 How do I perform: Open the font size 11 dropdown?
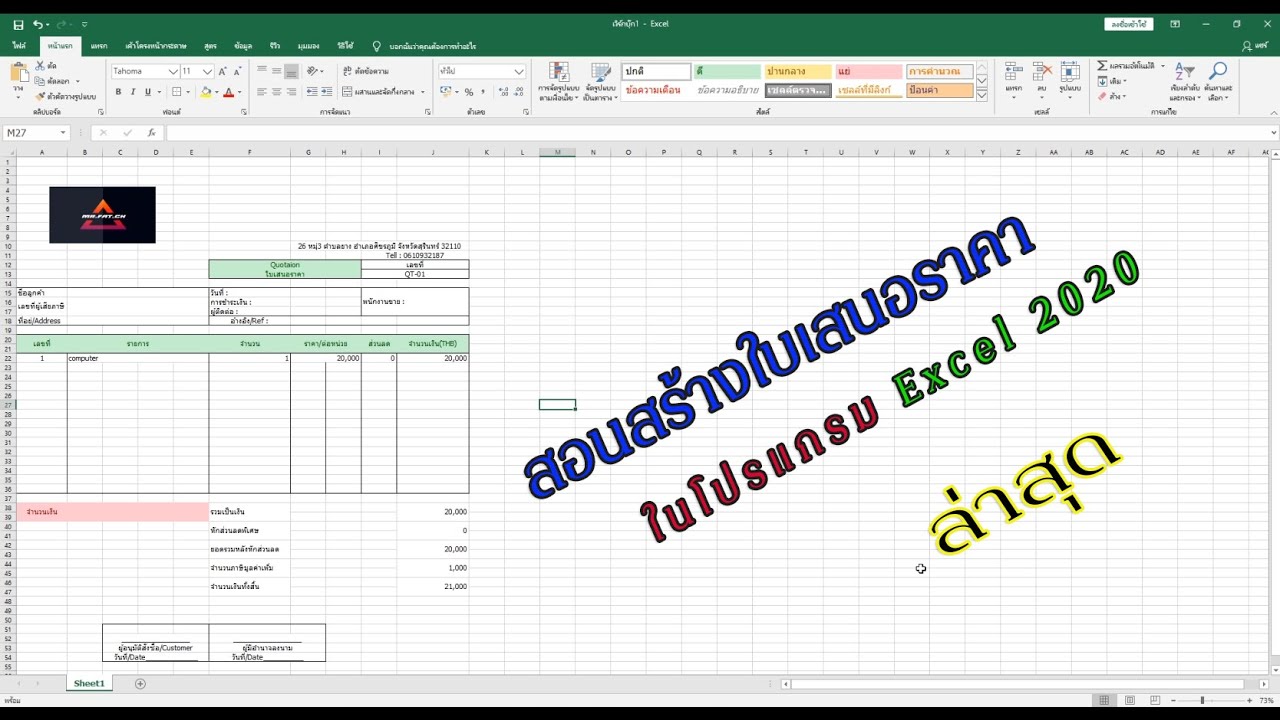[x=207, y=71]
